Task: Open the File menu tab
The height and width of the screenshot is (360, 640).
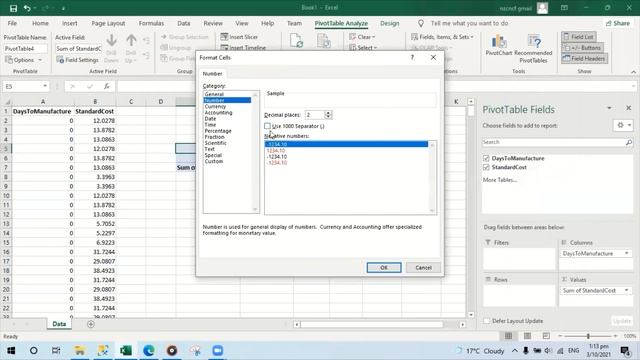Action: [12, 23]
